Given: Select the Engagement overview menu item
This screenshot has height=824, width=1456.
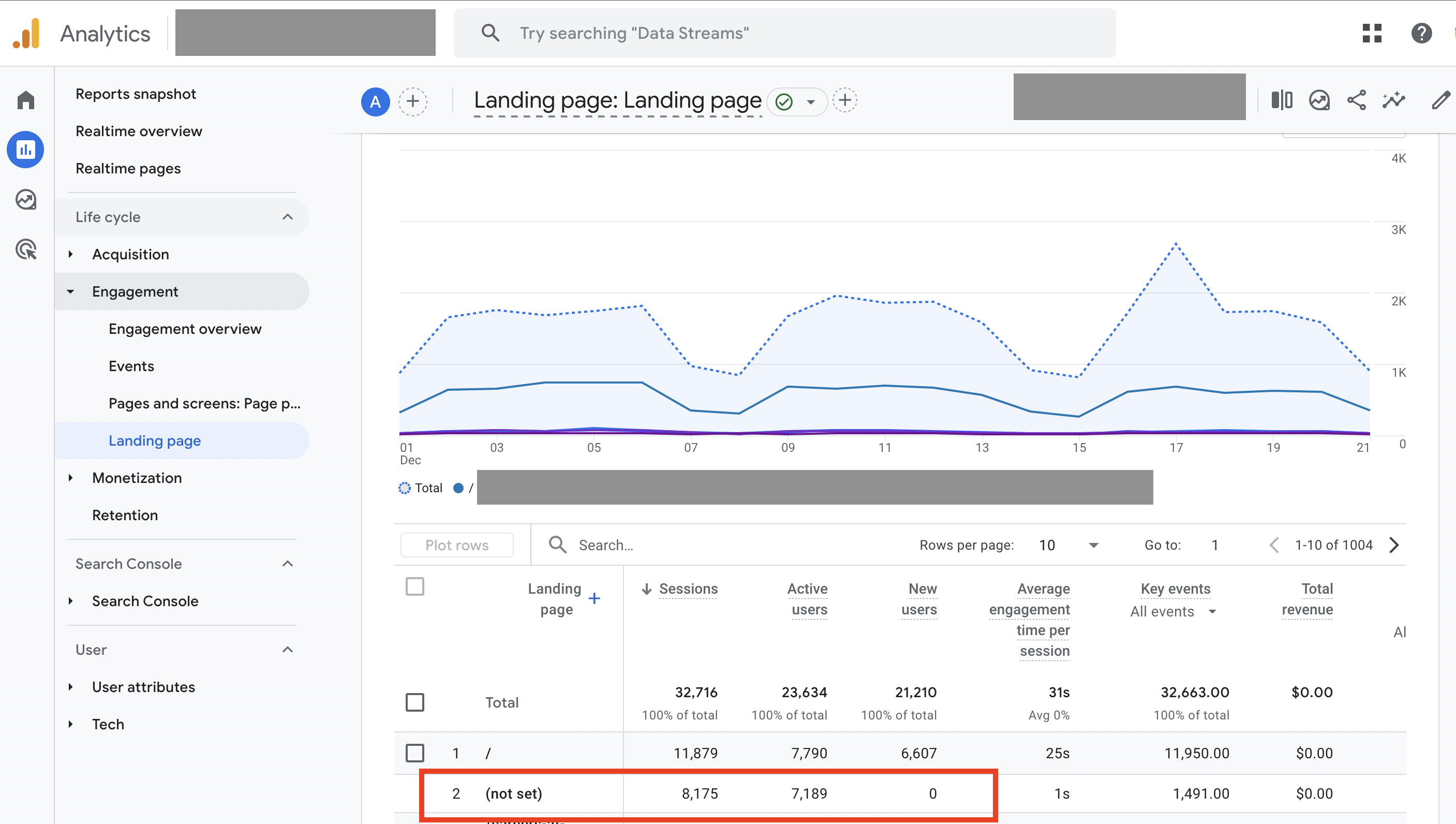Looking at the screenshot, I should [185, 328].
